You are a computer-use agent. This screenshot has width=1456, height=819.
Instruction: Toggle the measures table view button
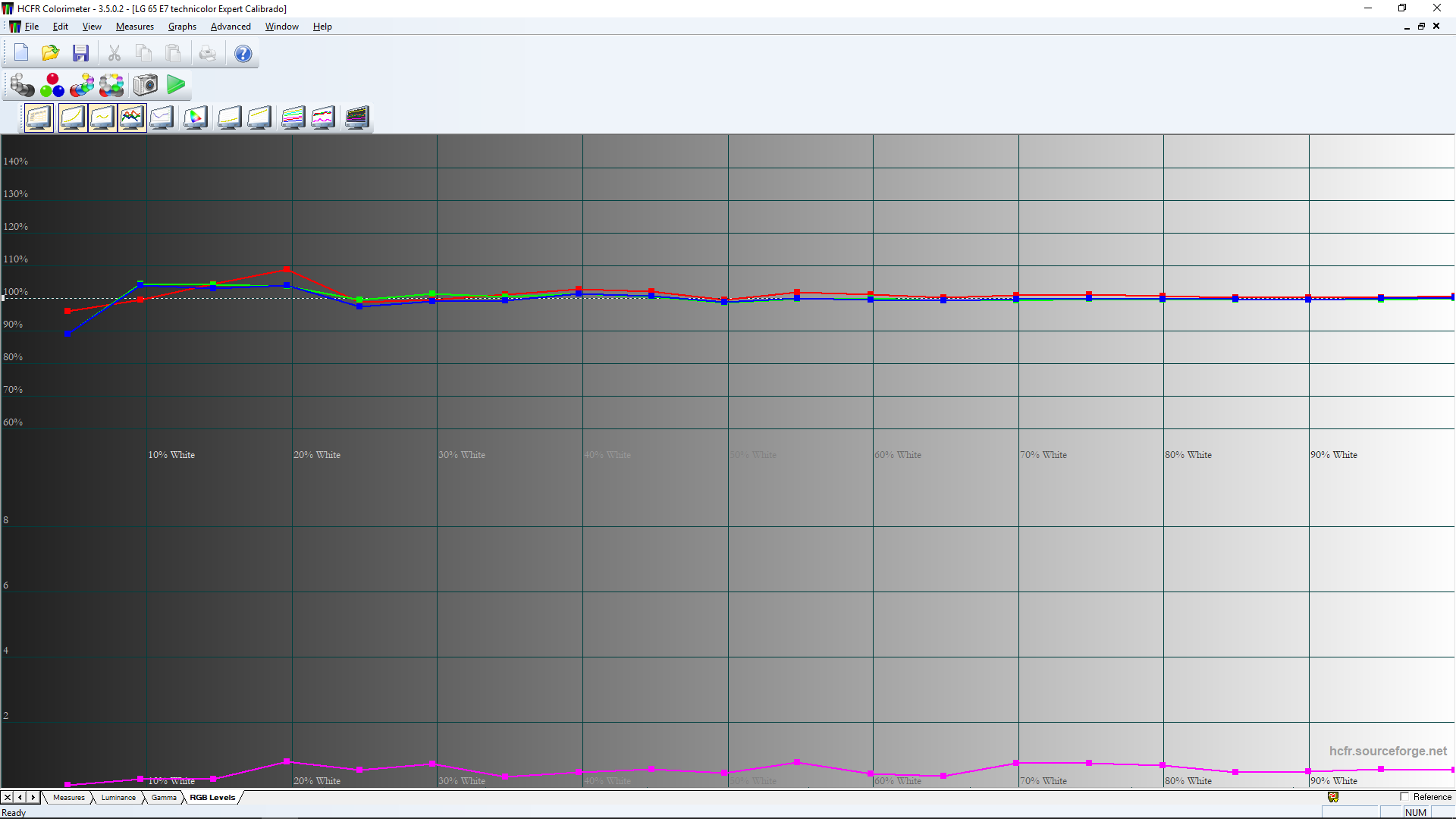(x=39, y=118)
